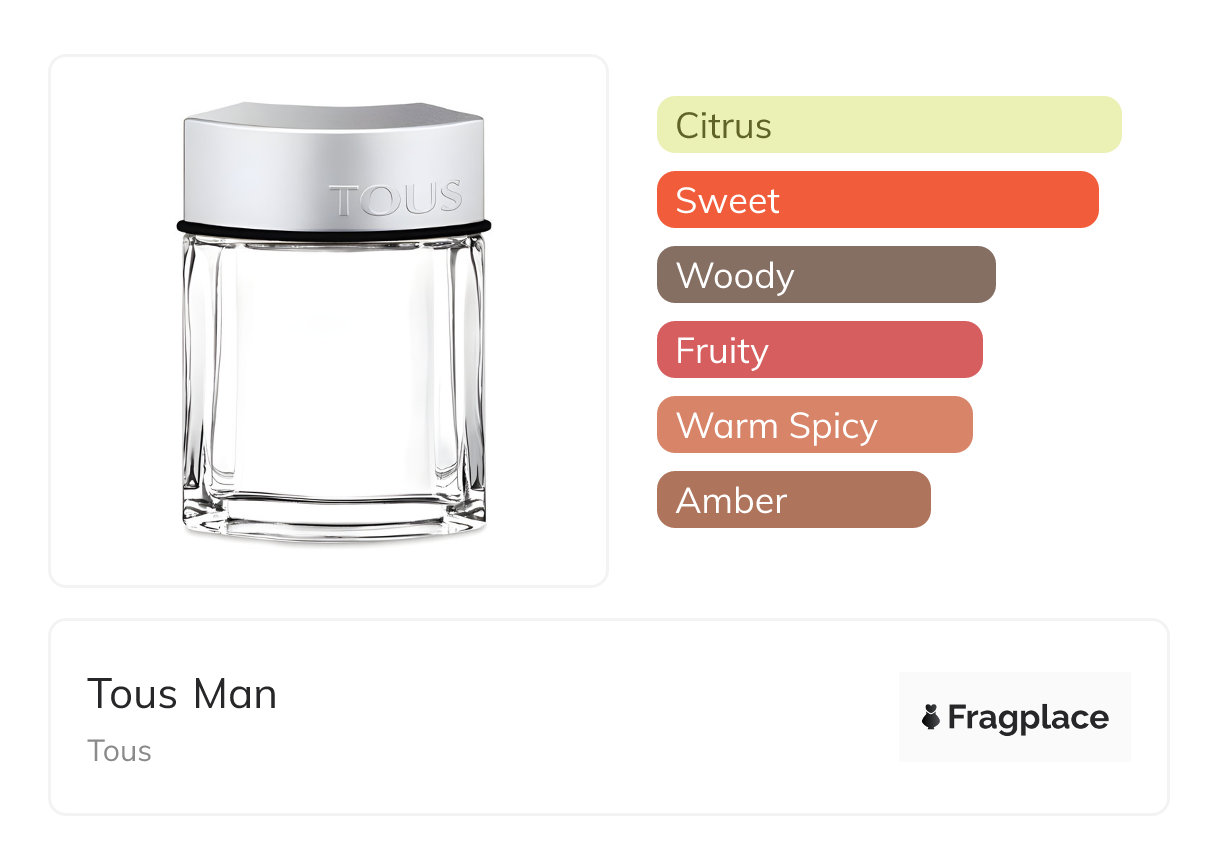The width and height of the screenshot is (1218, 864).
Task: Click the black ring beneath the cap
Action: [x=334, y=230]
